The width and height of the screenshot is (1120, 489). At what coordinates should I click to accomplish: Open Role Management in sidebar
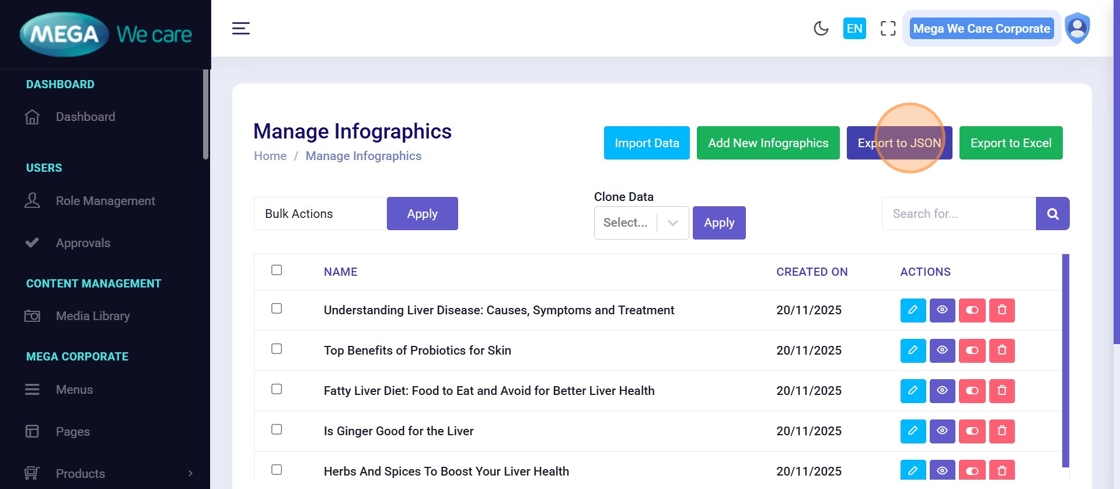coord(105,201)
